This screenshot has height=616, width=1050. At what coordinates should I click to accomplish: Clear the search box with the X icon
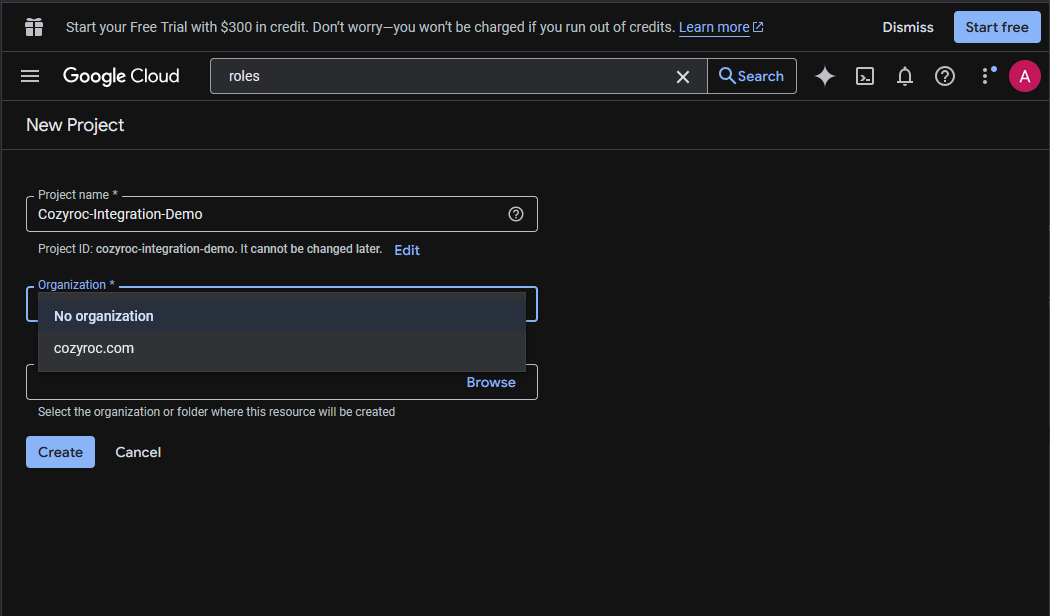(683, 77)
